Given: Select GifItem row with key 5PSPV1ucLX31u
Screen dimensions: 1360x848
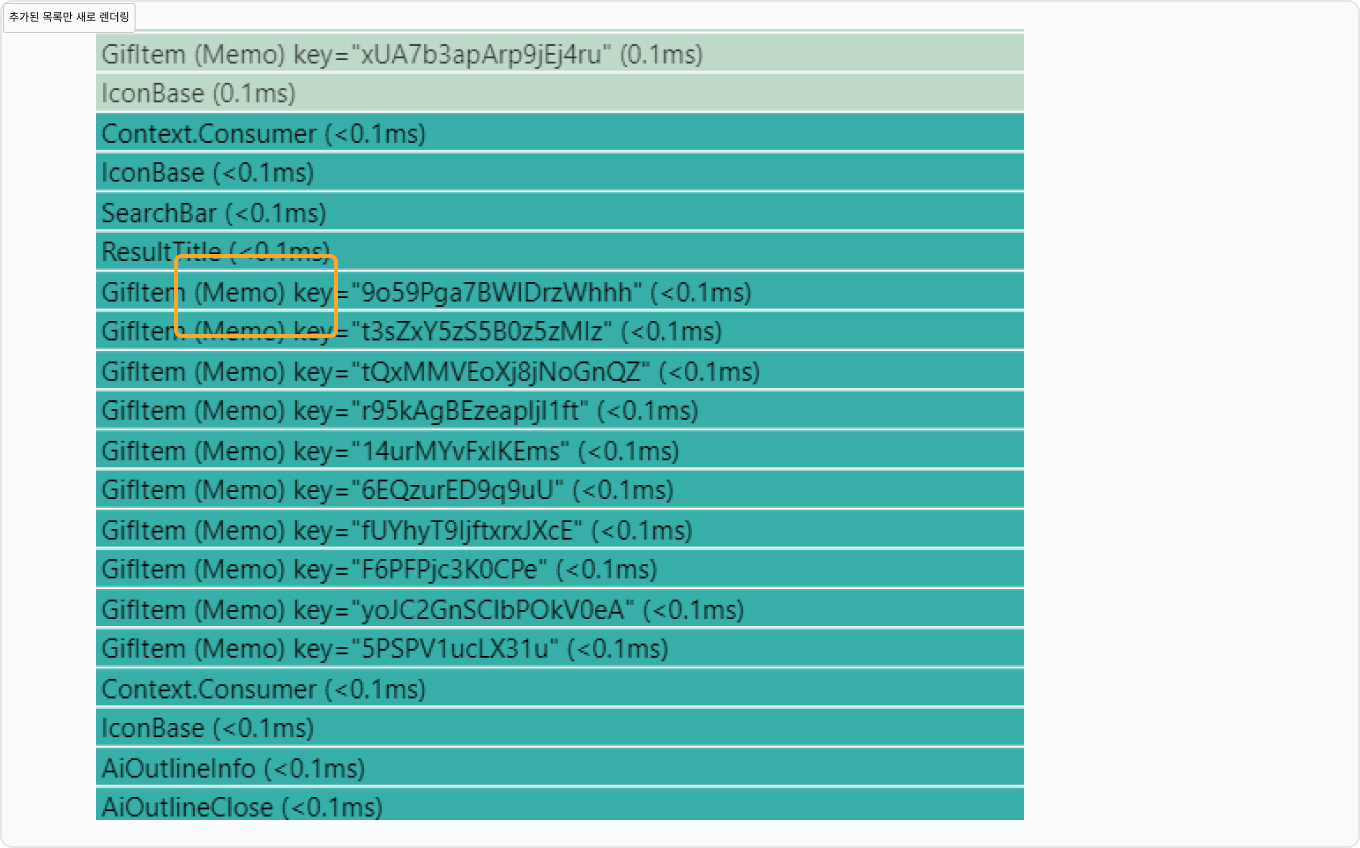Looking at the screenshot, I should (x=560, y=648).
